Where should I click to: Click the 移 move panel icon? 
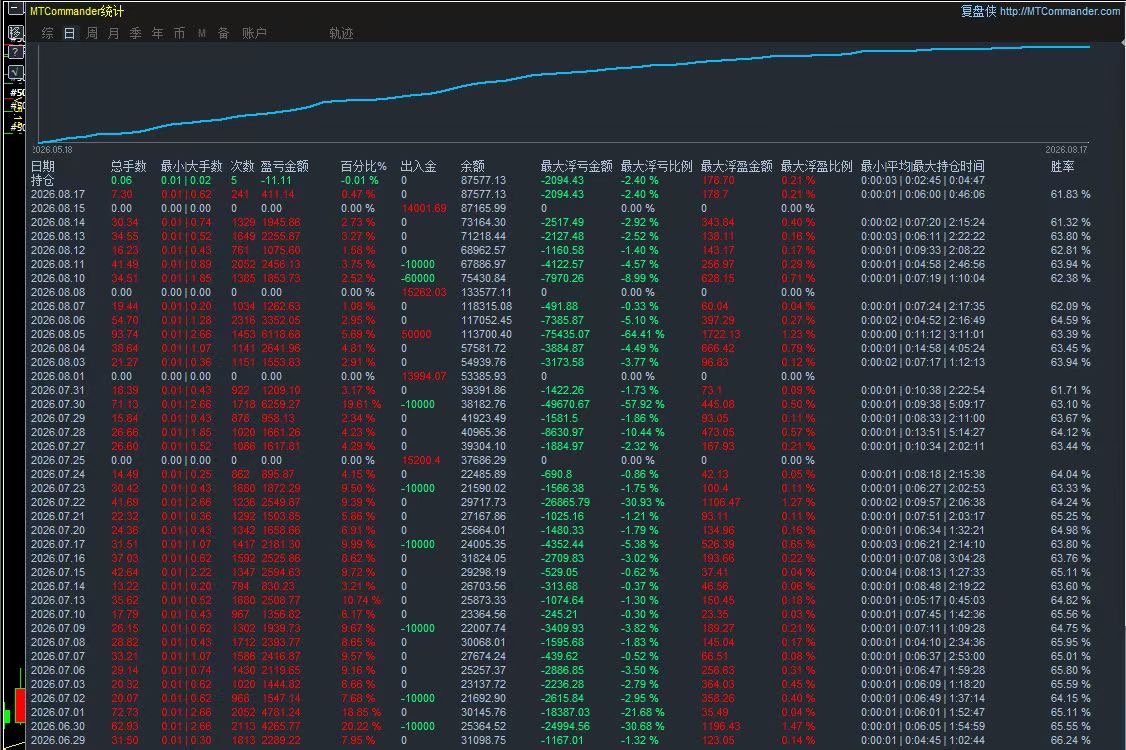15,33
